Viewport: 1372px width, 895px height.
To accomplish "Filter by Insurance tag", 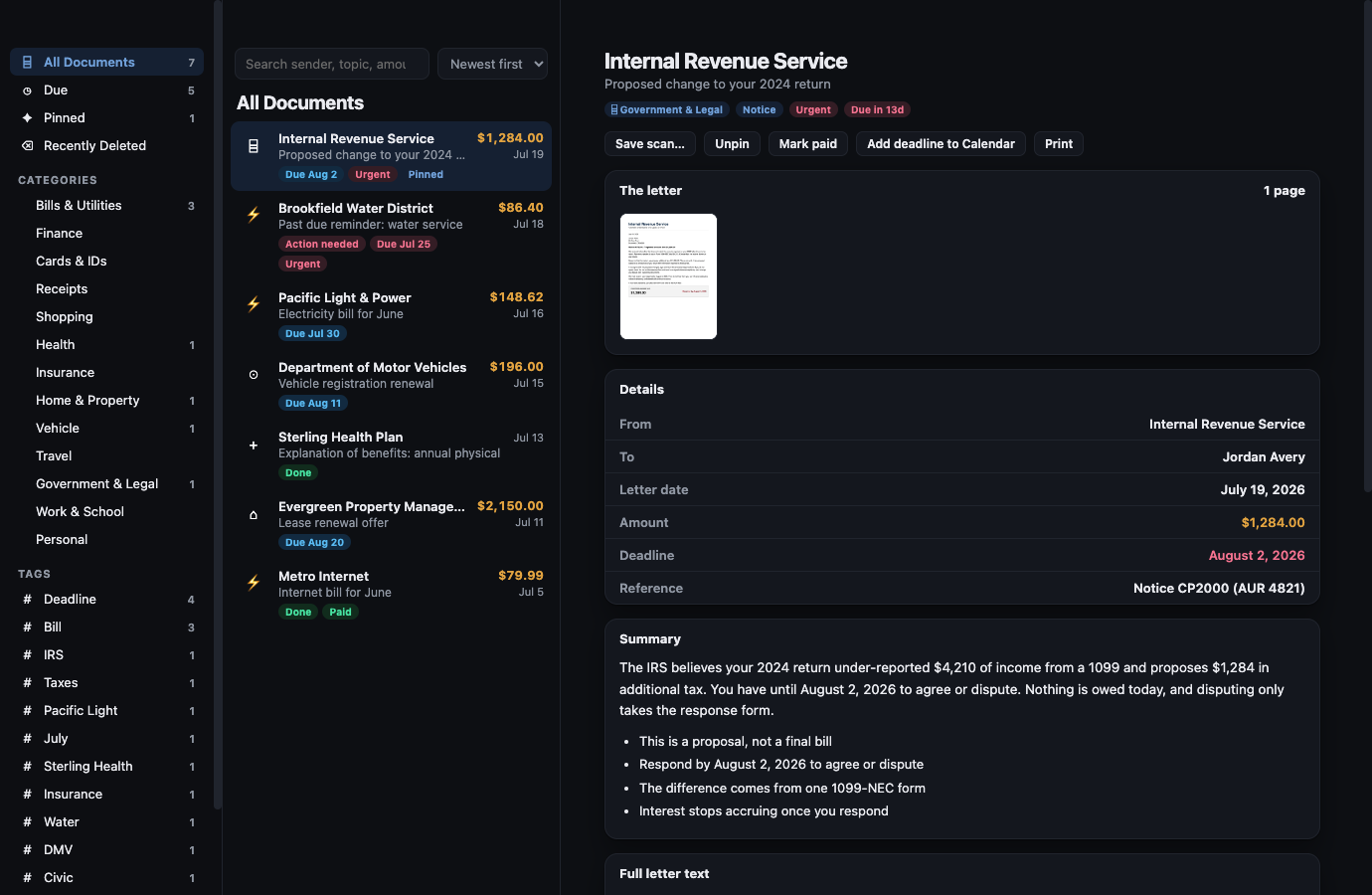I will [x=106, y=794].
